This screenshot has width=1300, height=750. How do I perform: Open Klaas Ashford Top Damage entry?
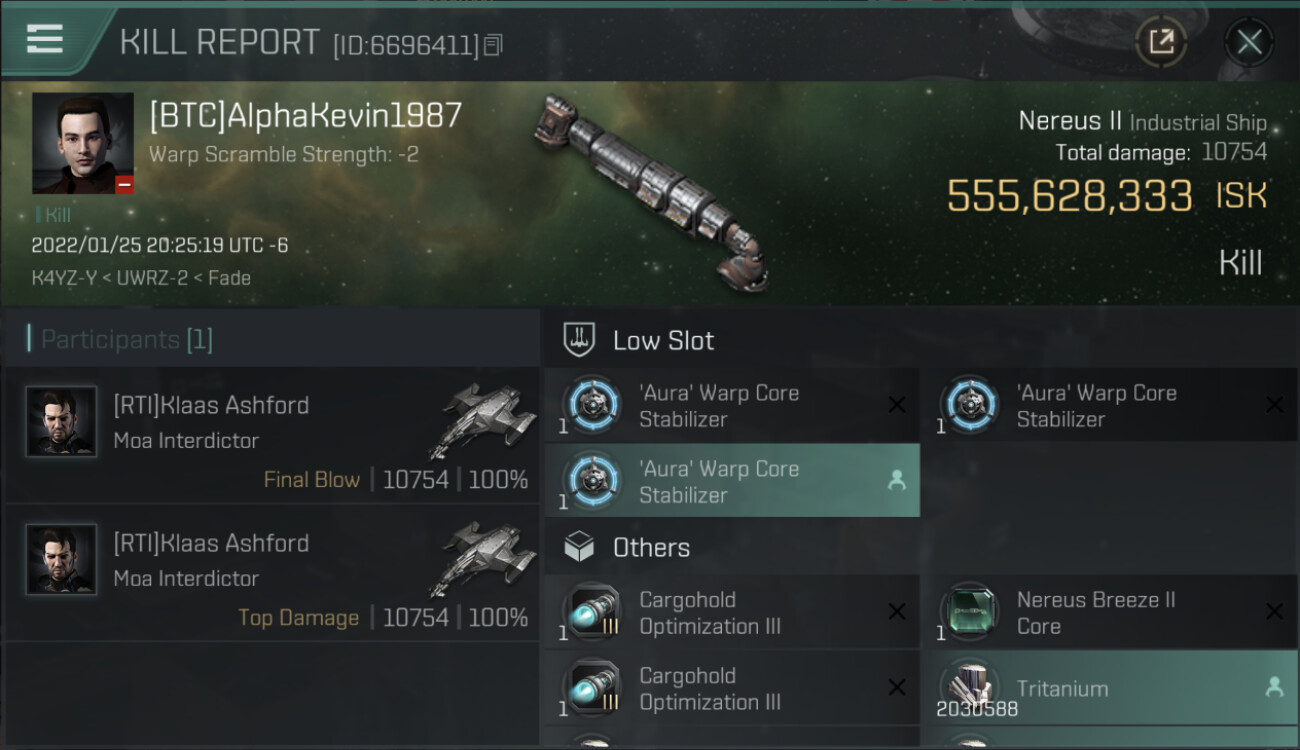(272, 573)
